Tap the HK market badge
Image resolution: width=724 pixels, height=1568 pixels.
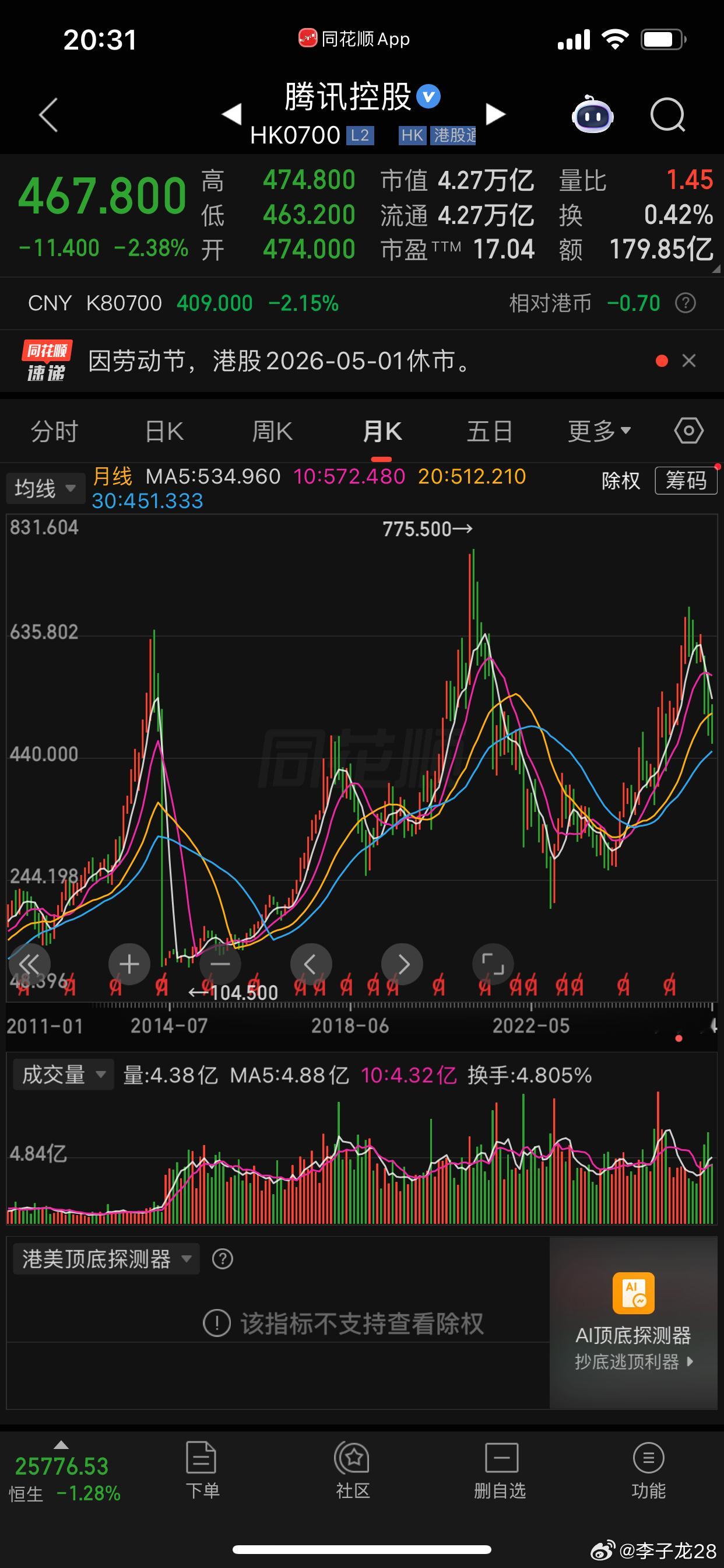click(412, 135)
